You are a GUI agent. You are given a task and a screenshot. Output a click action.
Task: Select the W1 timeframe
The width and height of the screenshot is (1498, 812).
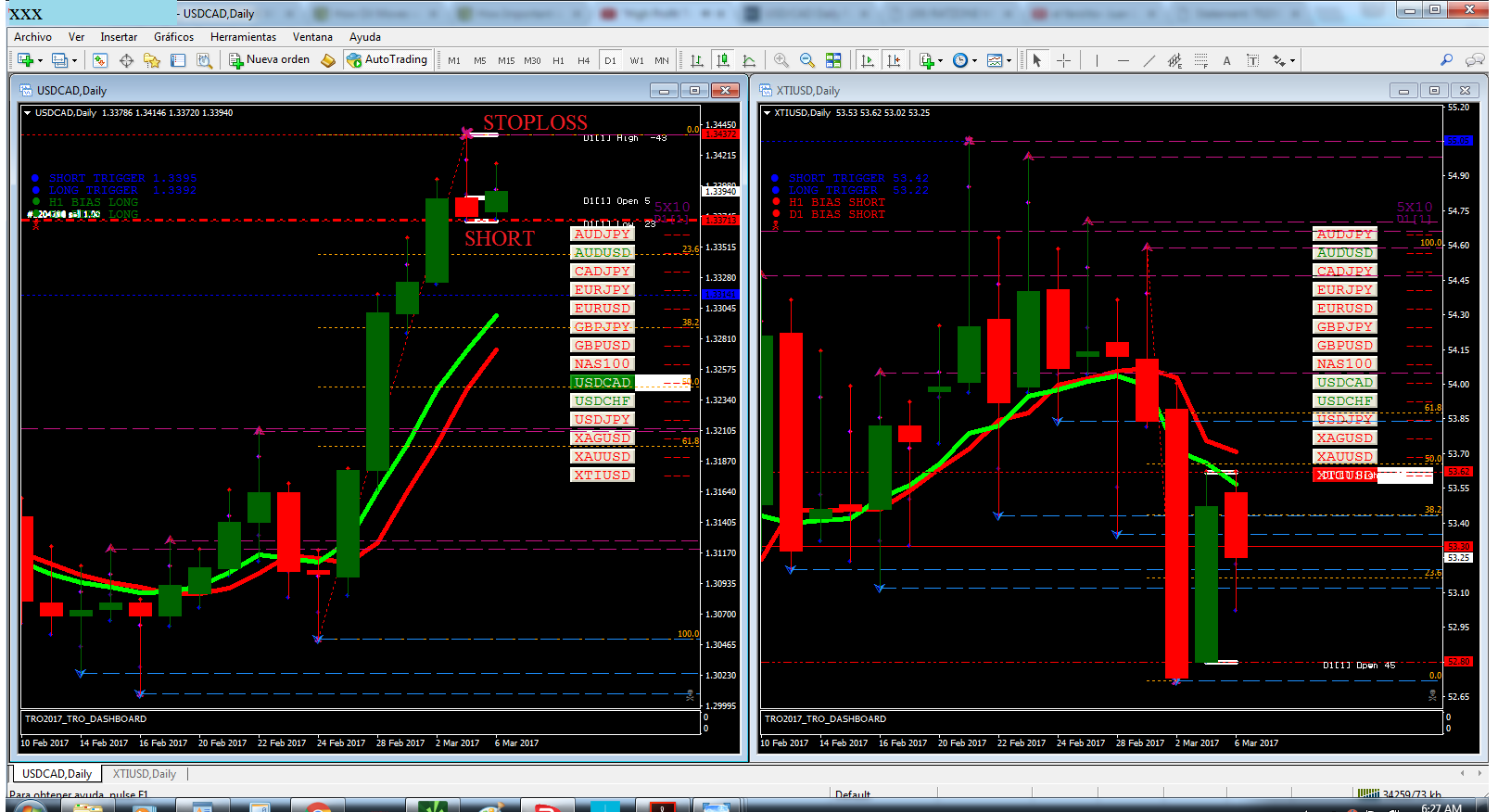tap(637, 60)
